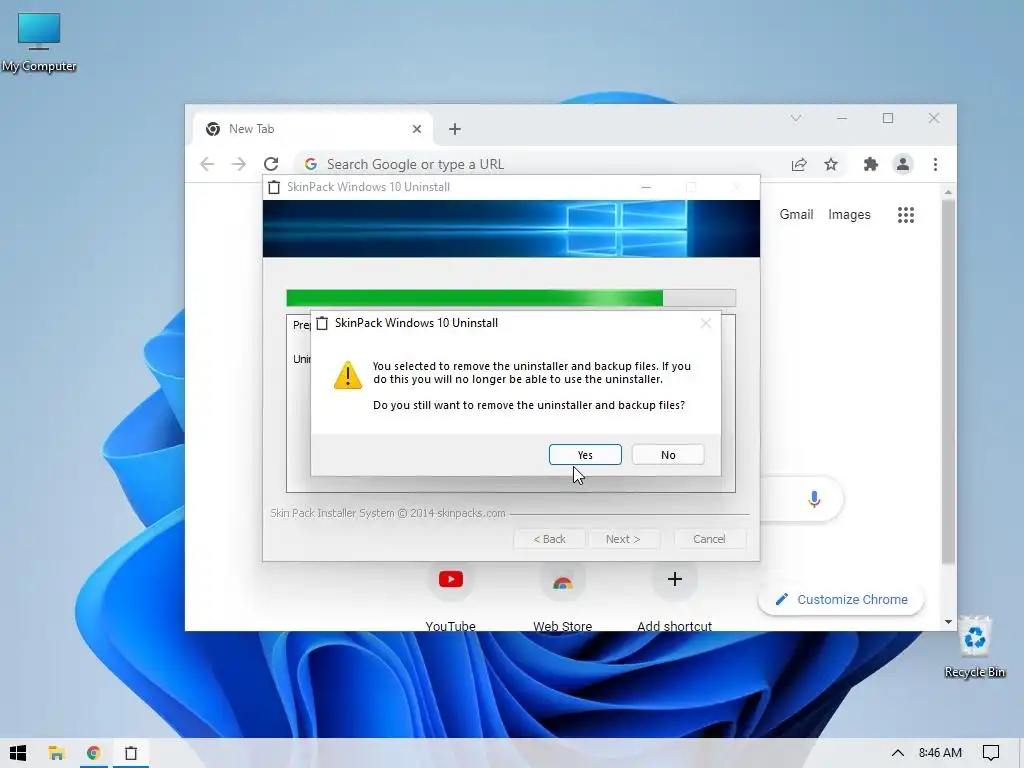Viewport: 1024px width, 768px height.
Task: Click No in the confirmation dialog
Action: (667, 455)
